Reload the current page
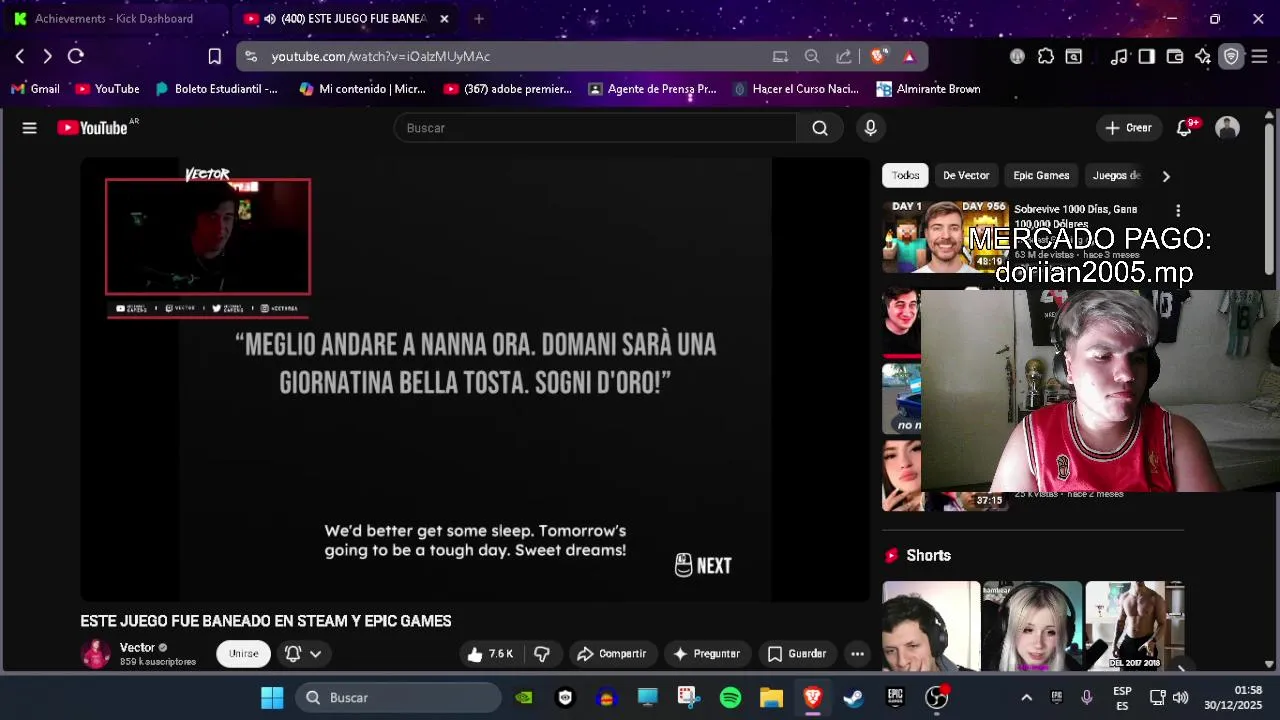 (x=76, y=56)
